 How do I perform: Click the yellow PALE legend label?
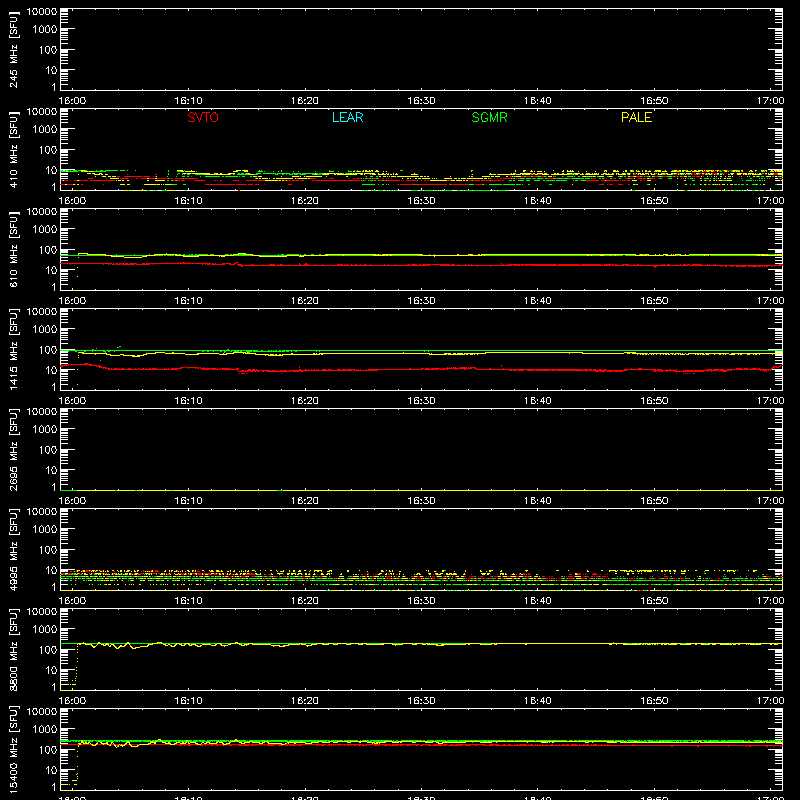[x=636, y=117]
